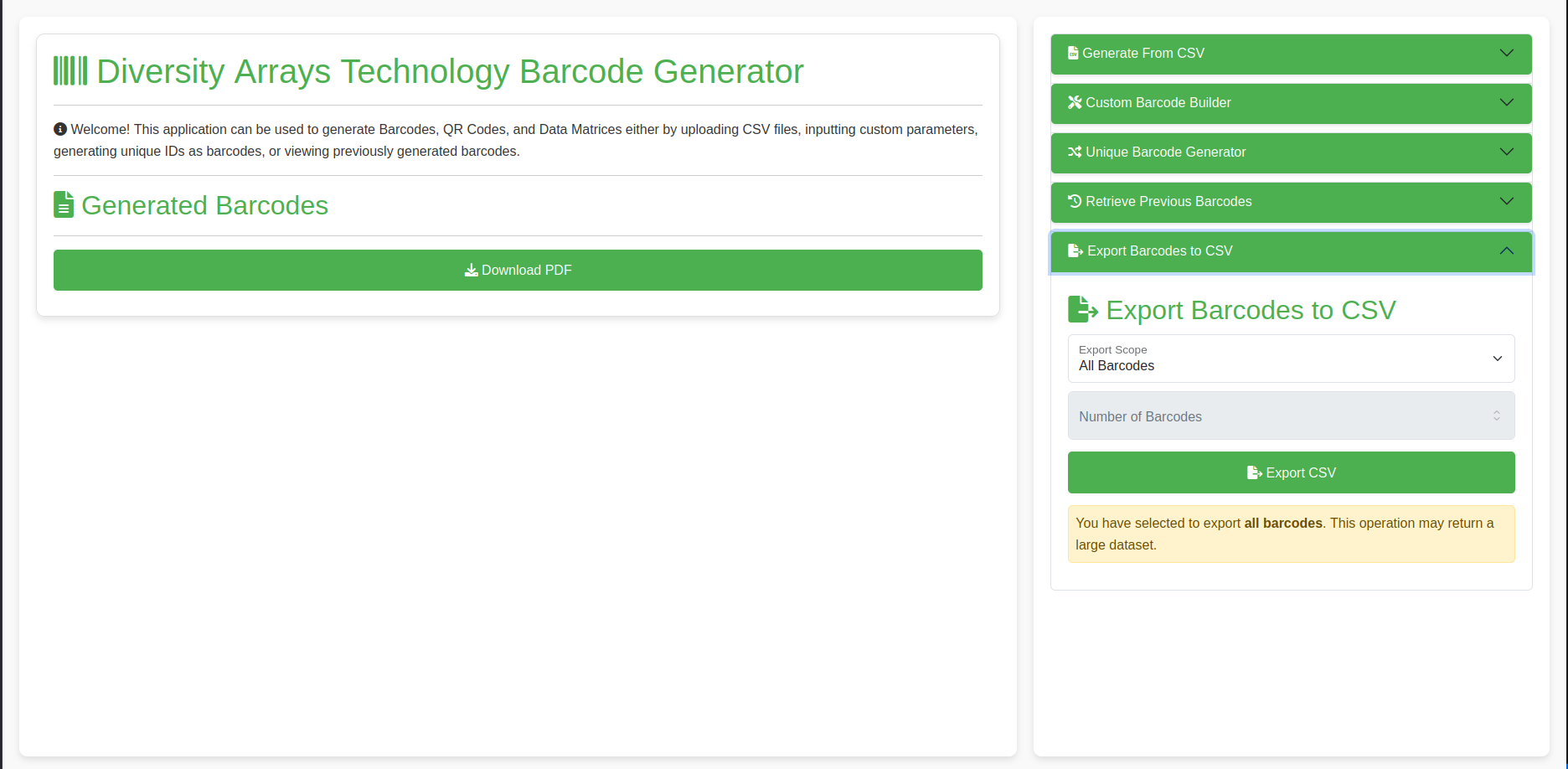Image resolution: width=1568 pixels, height=769 pixels.
Task: Collapse the Export Barcodes to CSV chevron
Action: pyautogui.click(x=1506, y=251)
